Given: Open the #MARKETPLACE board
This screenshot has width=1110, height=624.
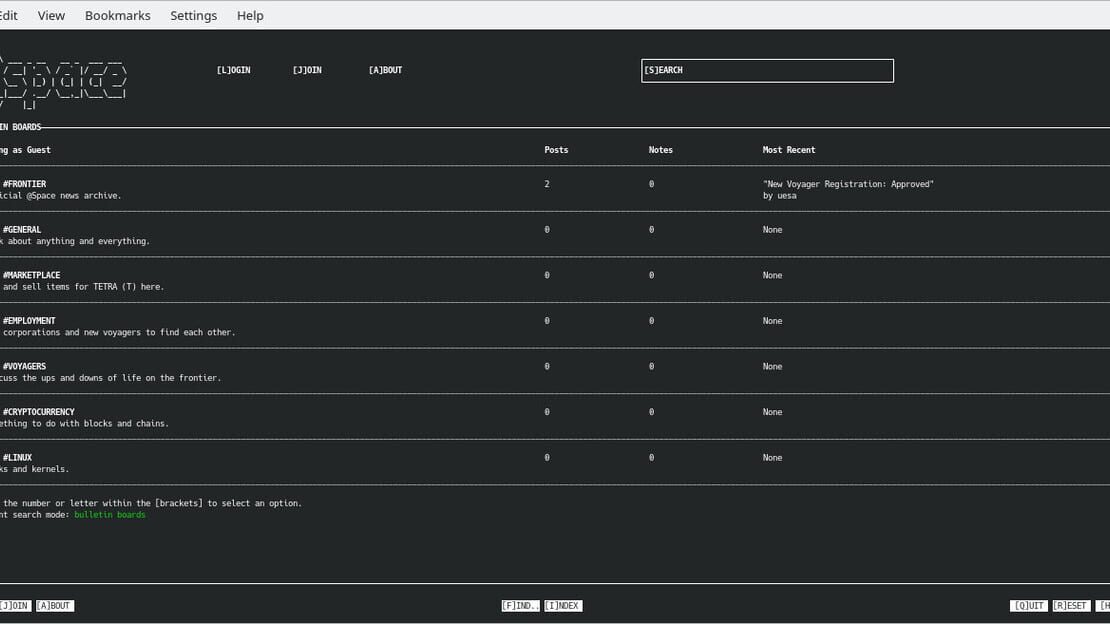Looking at the screenshot, I should [31, 275].
